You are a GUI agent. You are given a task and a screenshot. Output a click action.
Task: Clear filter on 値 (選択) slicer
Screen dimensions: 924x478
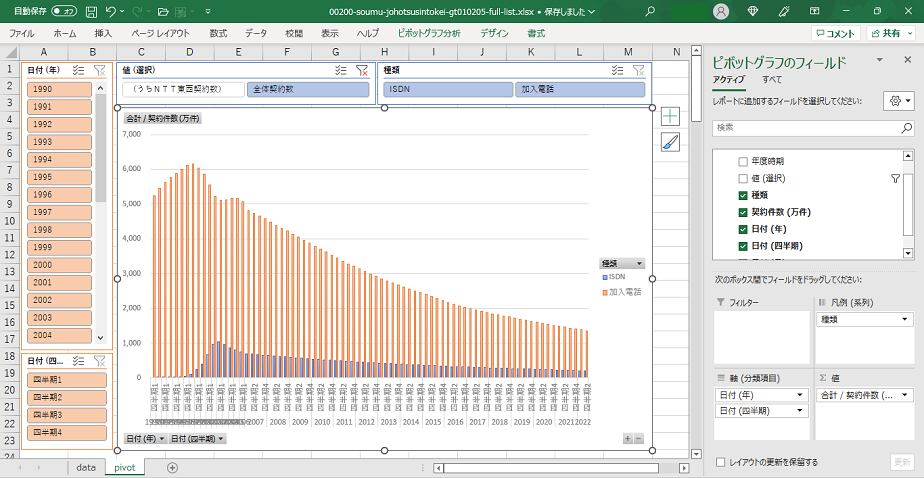click(x=362, y=71)
